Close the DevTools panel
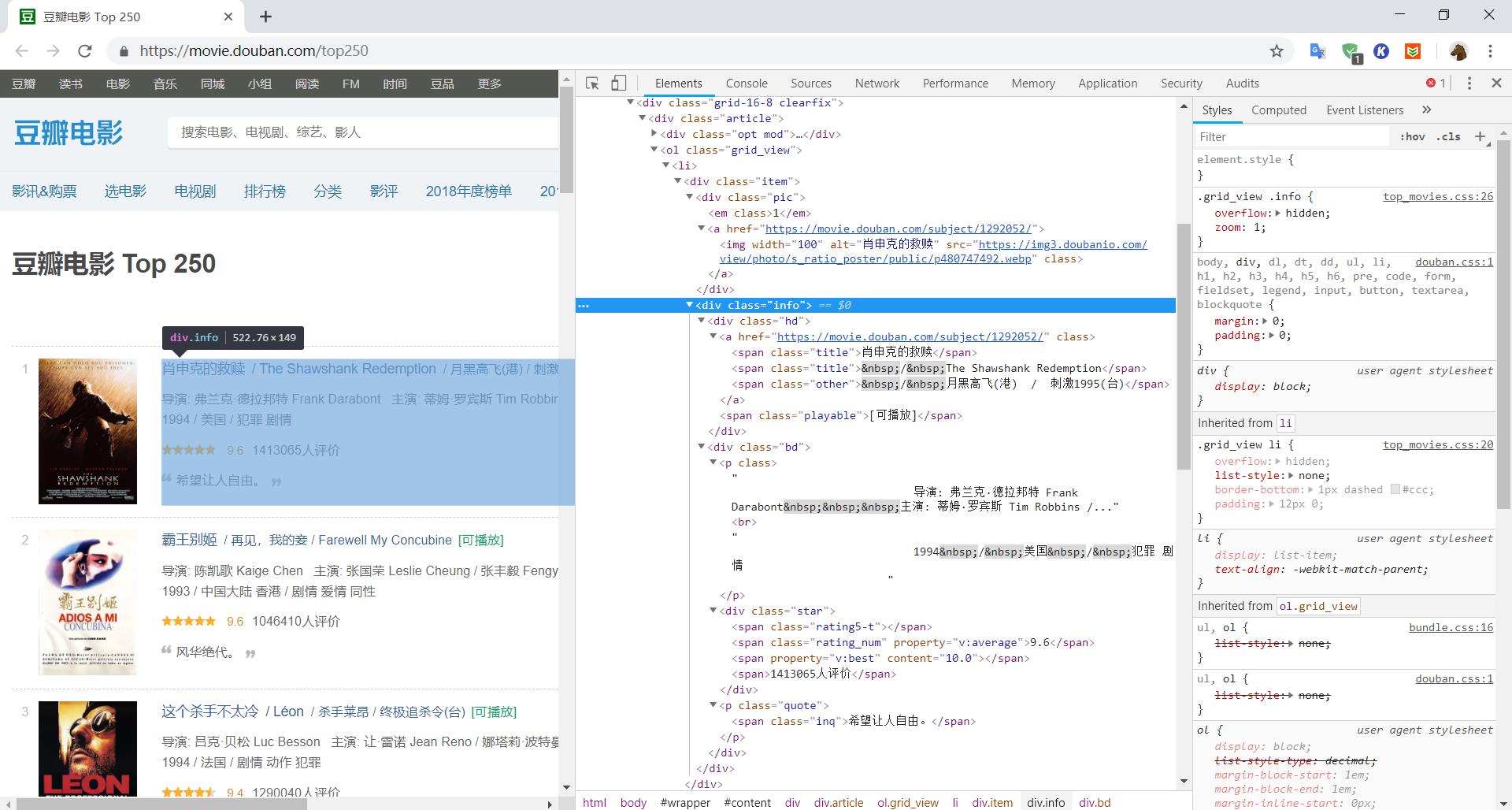 (1496, 83)
